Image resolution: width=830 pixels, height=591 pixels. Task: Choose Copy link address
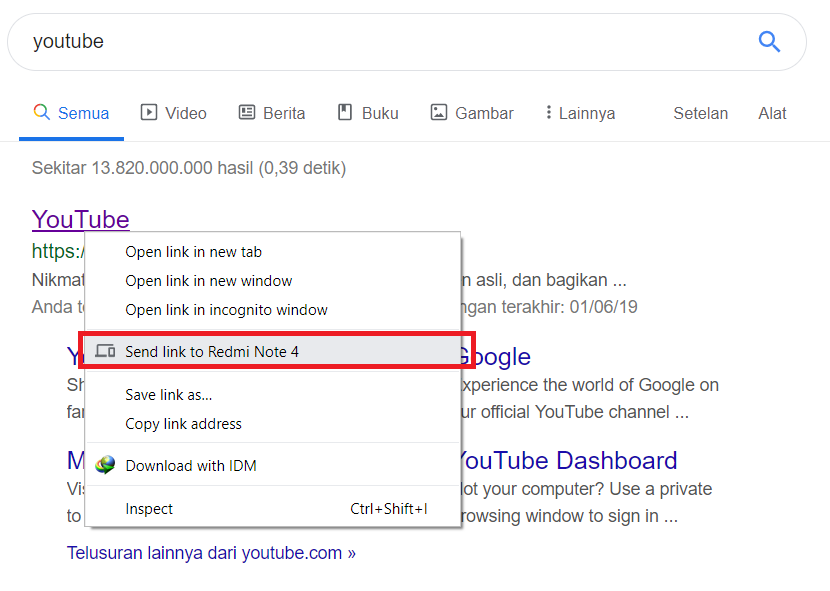[x=183, y=424]
